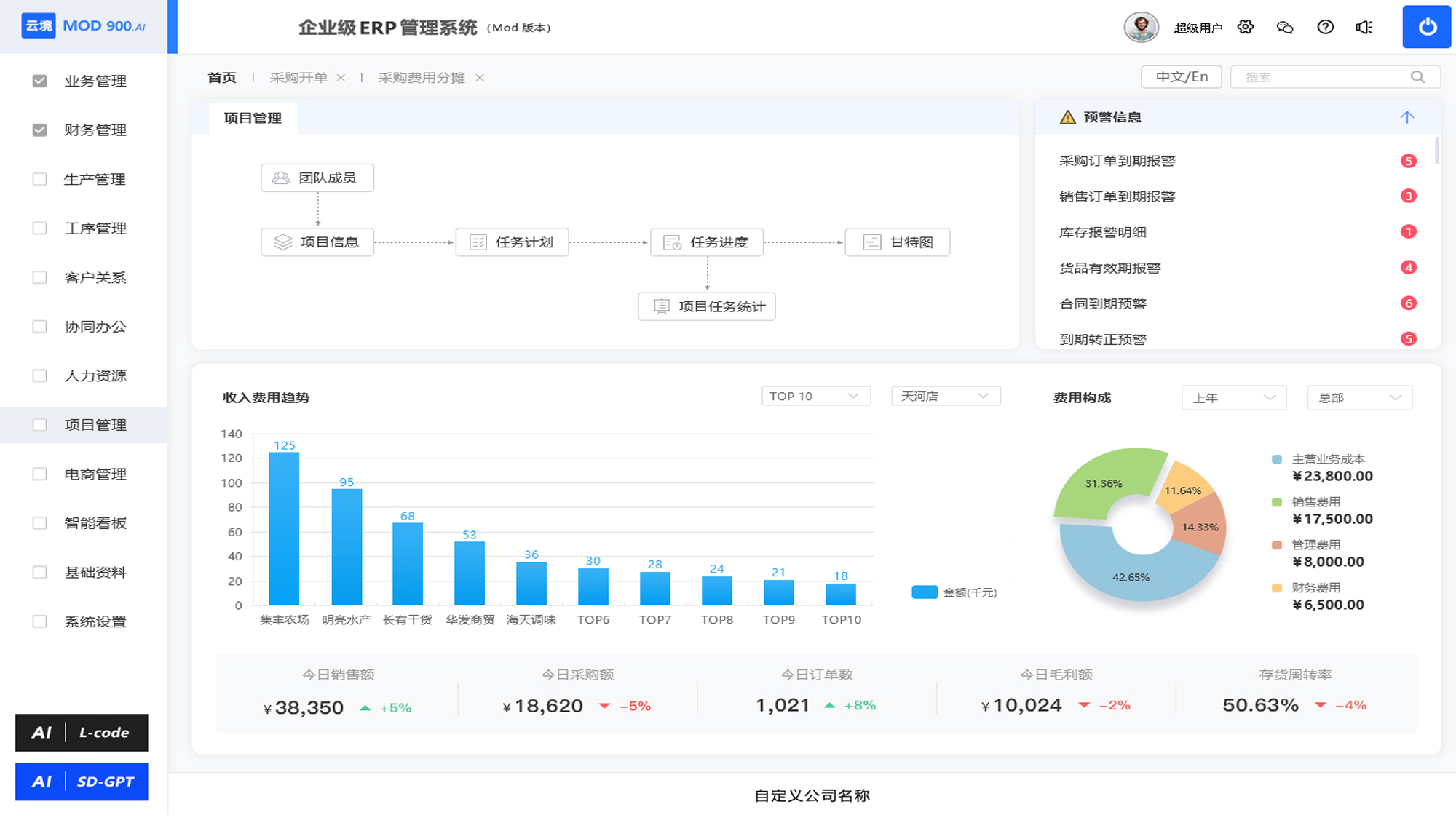
Task: Click the speaker sound icon
Action: pos(1364,27)
